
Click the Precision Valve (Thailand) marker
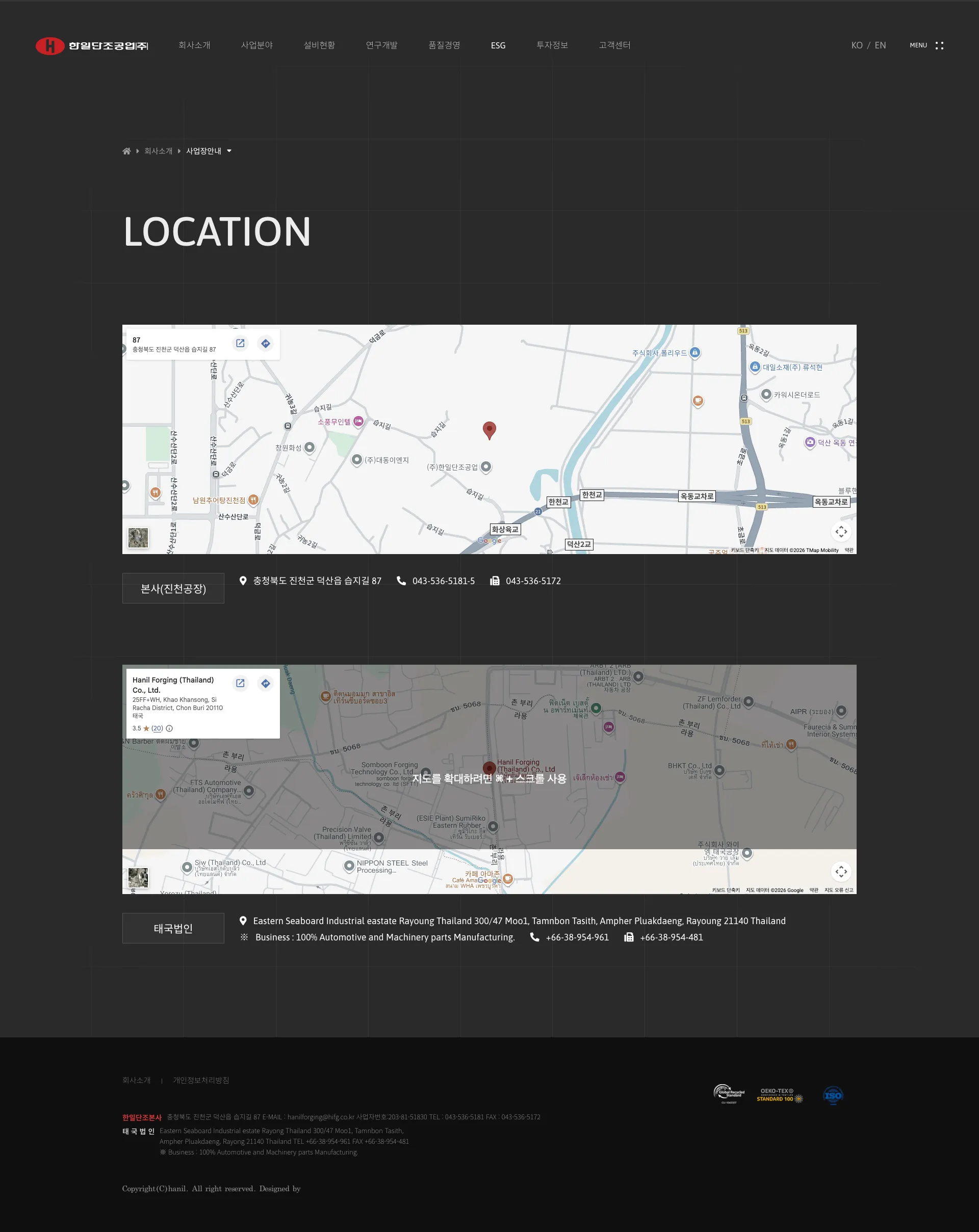(x=378, y=837)
